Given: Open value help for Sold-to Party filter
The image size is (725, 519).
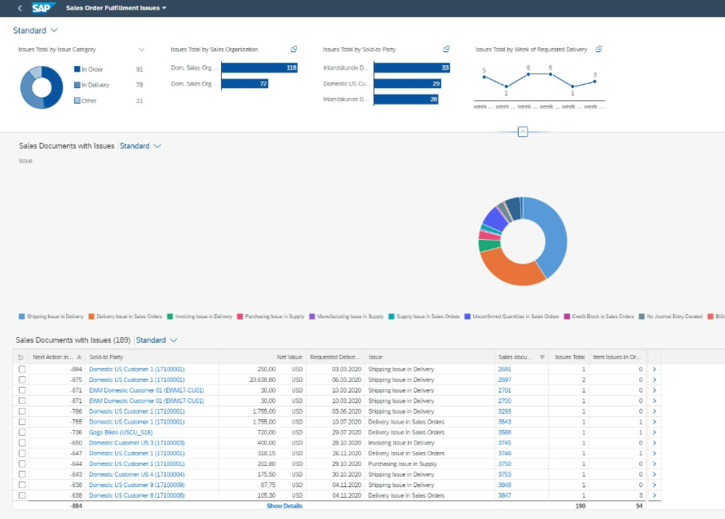Looking at the screenshot, I should tap(446, 49).
